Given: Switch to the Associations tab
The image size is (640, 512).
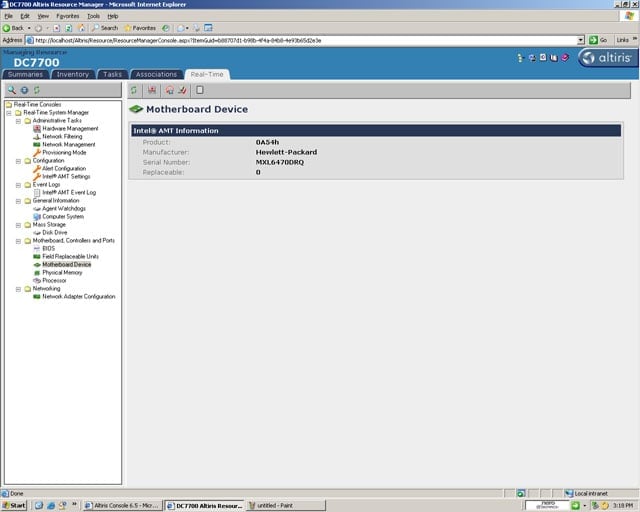Looking at the screenshot, I should point(156,74).
